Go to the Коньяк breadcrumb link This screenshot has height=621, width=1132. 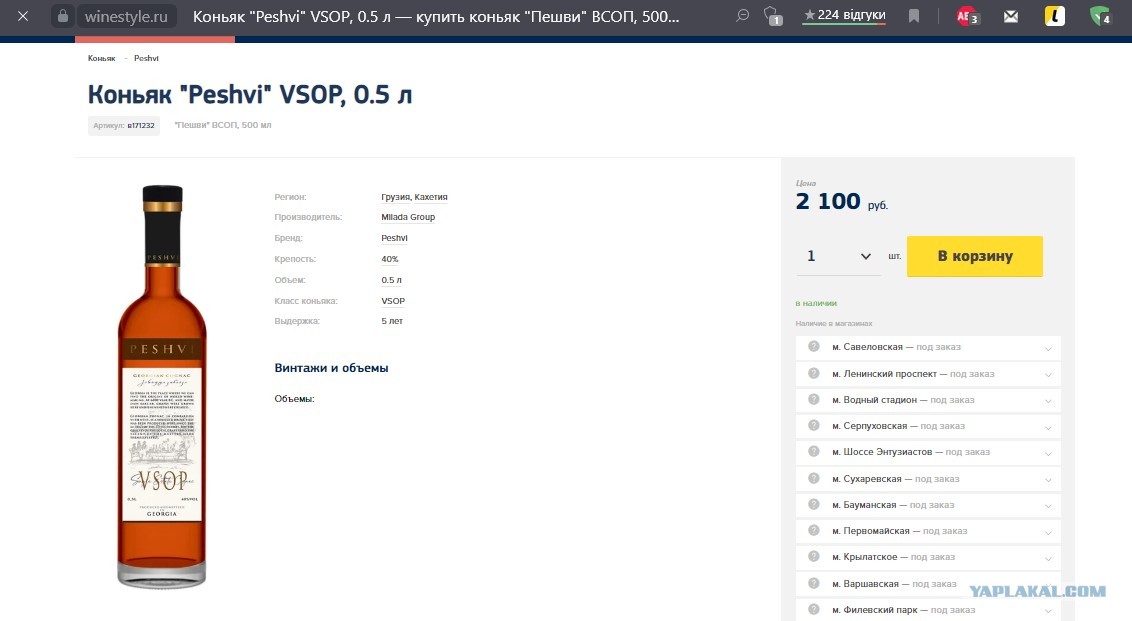102,58
